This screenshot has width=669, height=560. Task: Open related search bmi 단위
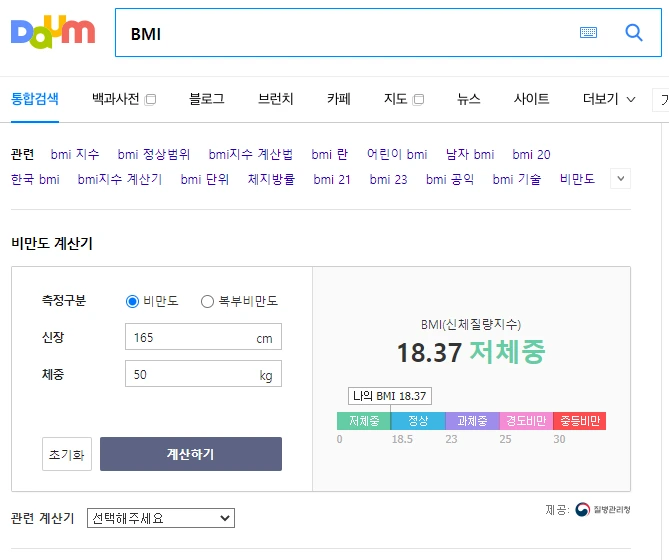[x=205, y=179]
